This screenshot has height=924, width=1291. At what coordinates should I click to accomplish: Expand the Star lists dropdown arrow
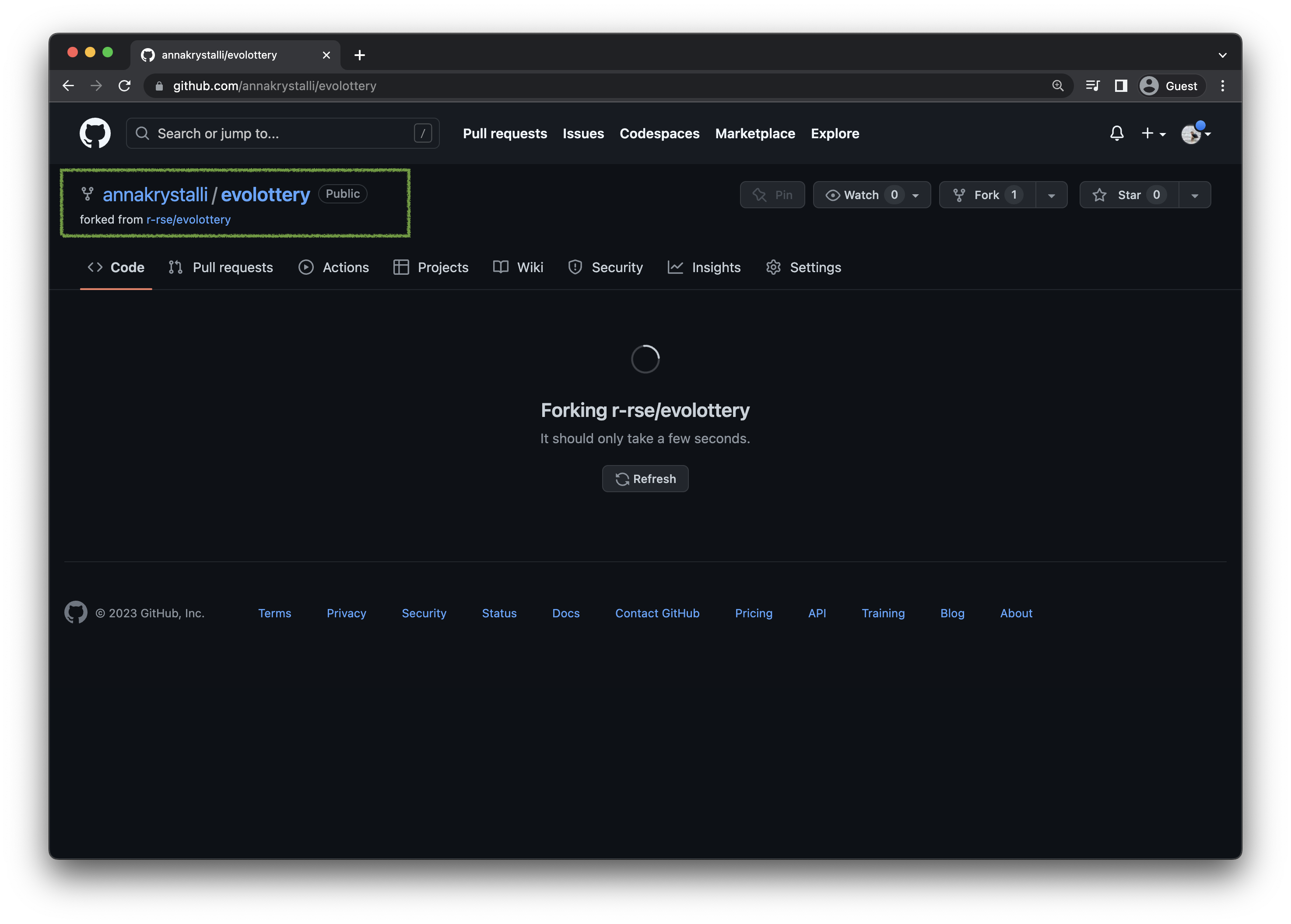click(x=1195, y=195)
